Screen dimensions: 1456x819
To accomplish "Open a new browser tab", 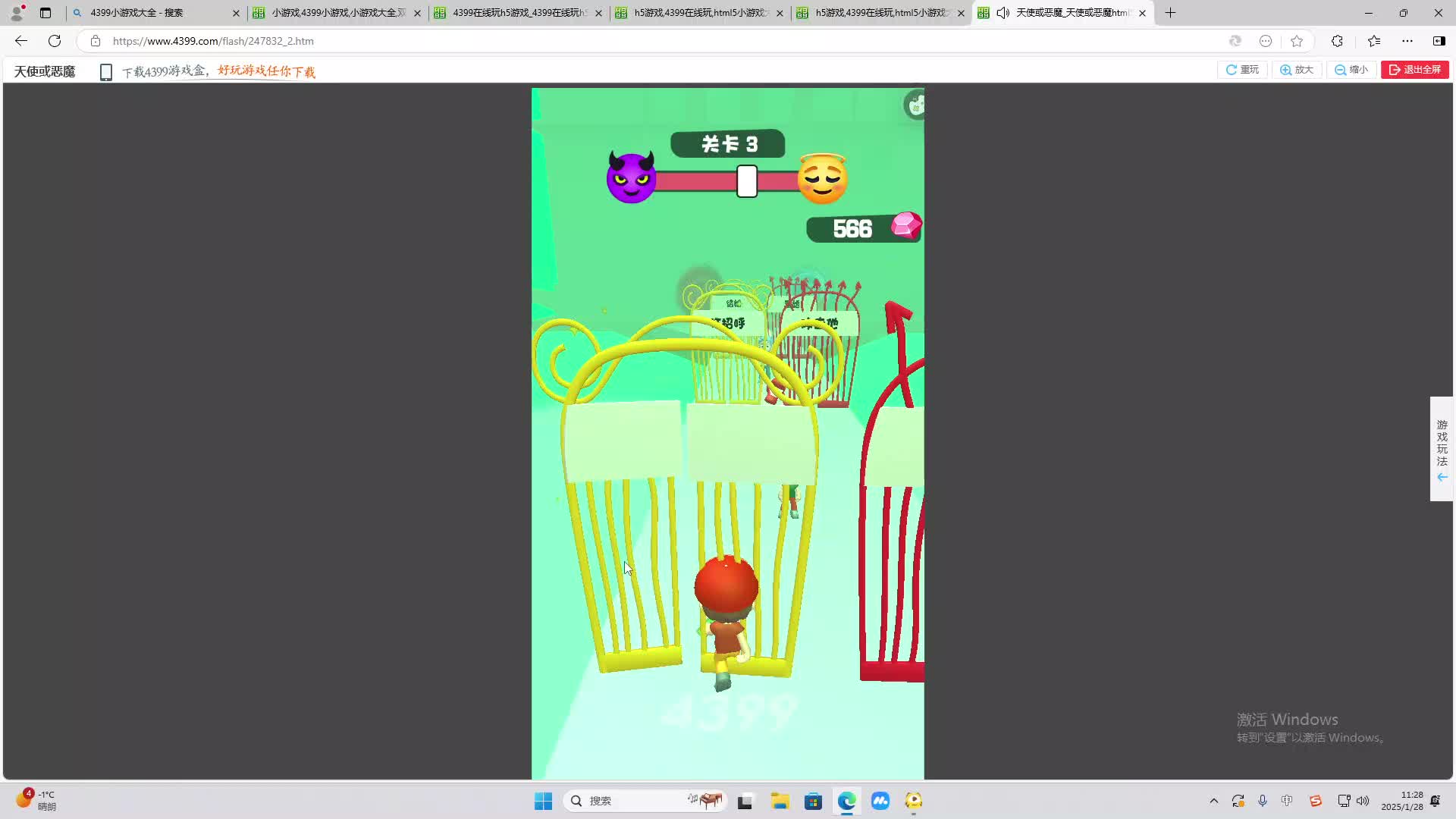I will (1170, 13).
